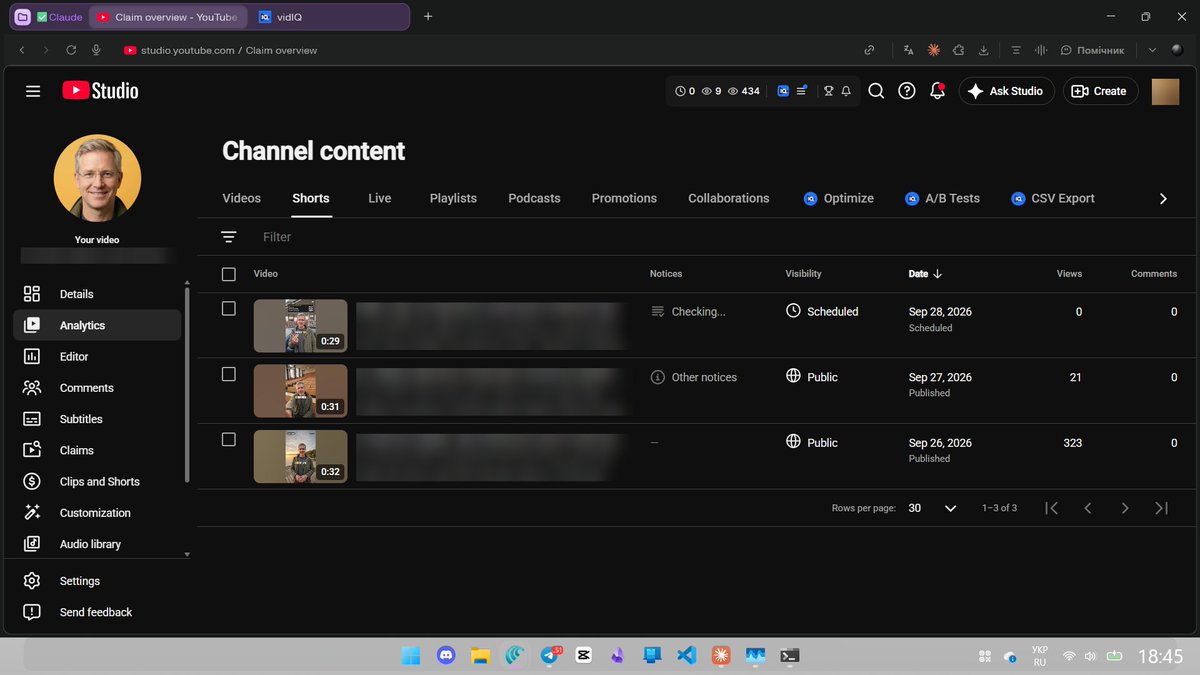Switch to the Promotions tab
This screenshot has width=1200, height=675.
(x=624, y=198)
